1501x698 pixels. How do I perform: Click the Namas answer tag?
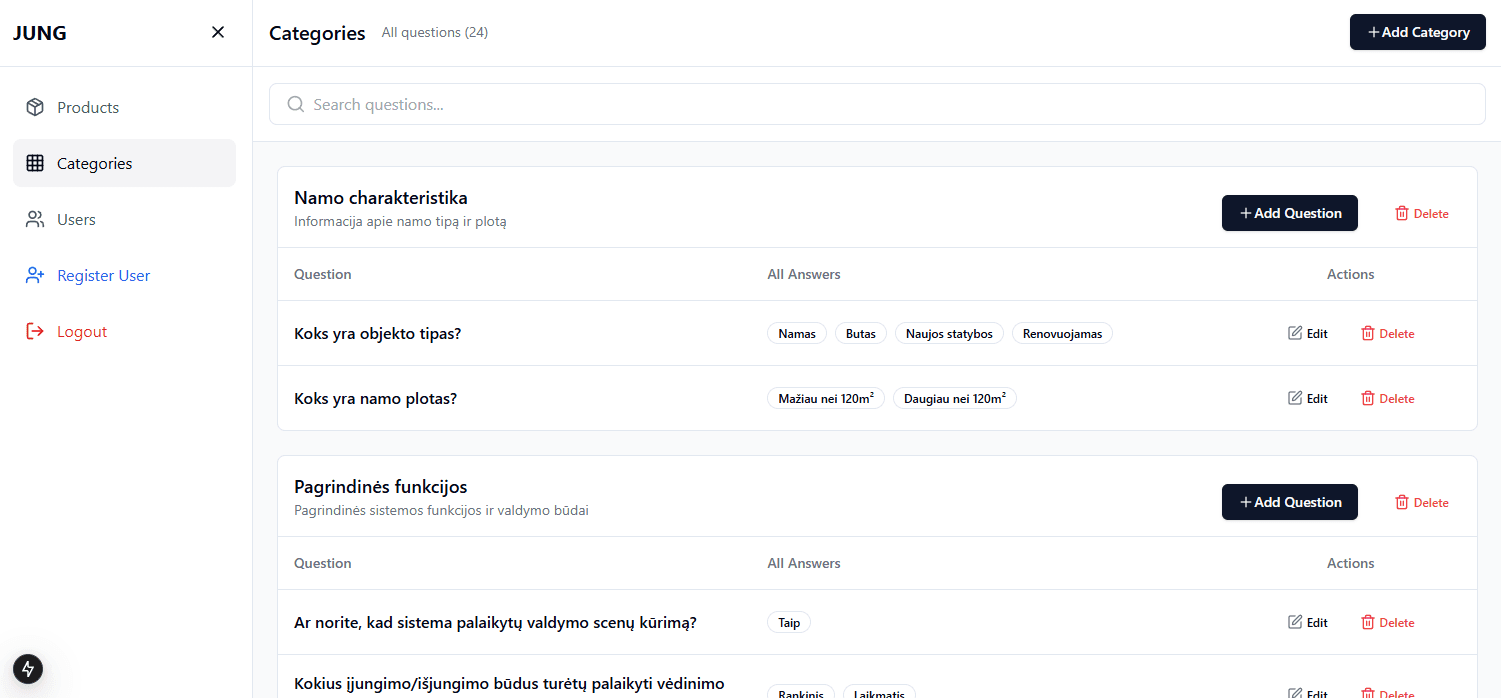pyautogui.click(x=797, y=333)
